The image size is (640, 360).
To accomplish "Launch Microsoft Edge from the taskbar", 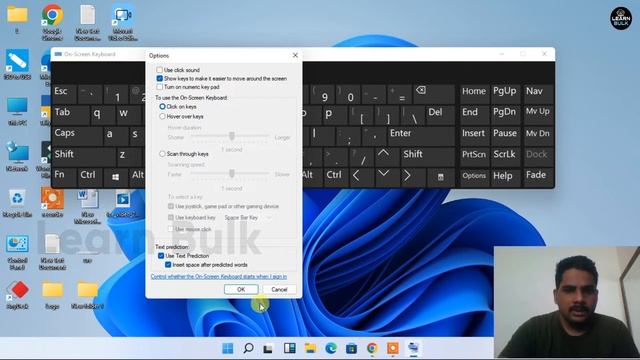I will pyautogui.click(x=331, y=348).
